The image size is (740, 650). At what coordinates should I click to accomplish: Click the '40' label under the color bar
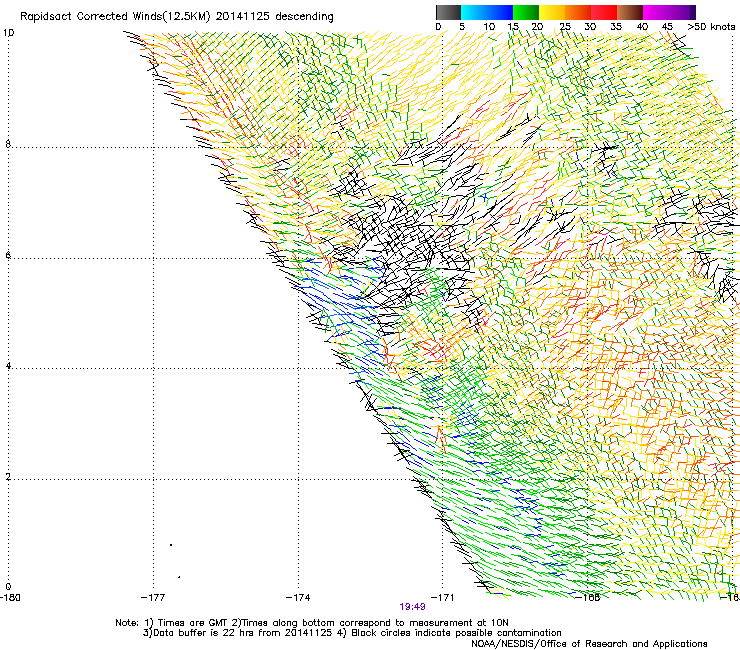click(x=642, y=27)
